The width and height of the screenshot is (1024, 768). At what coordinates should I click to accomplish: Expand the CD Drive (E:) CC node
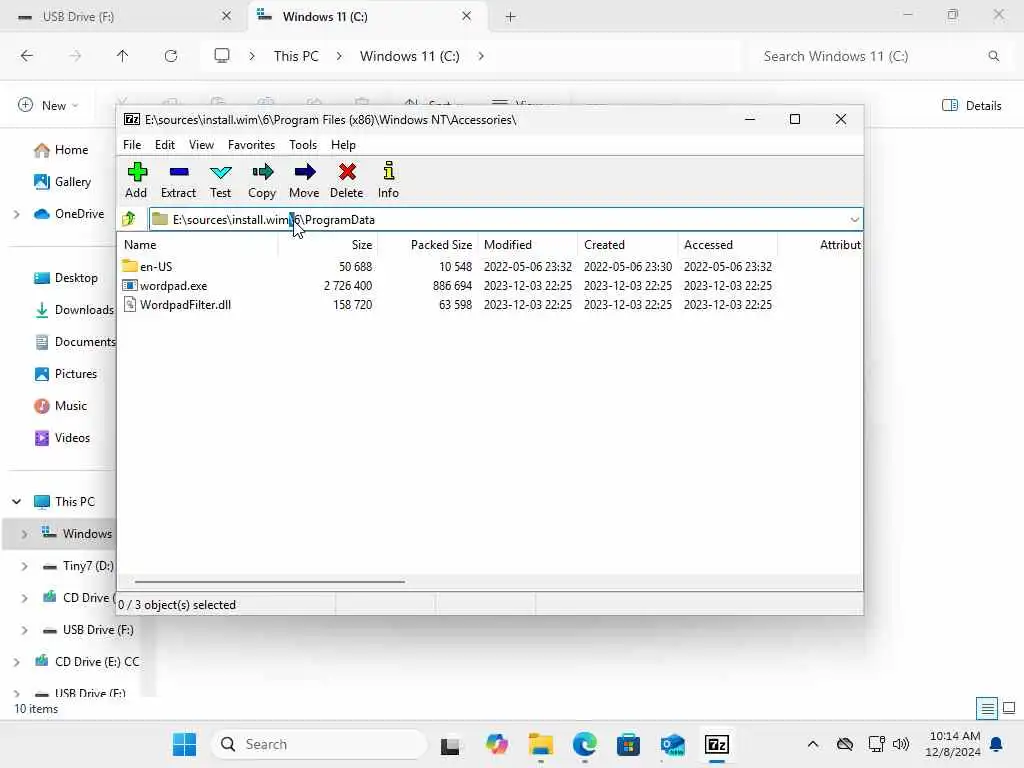point(16,662)
